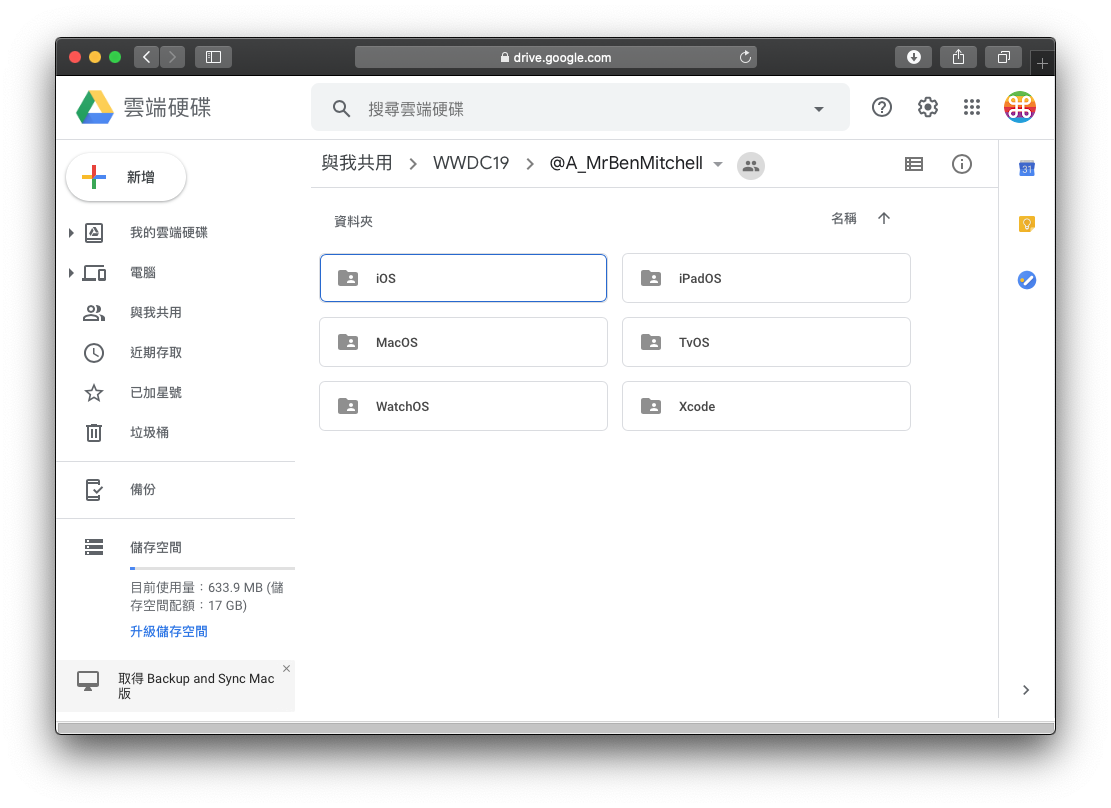Open Google Tasks side panel icon
1111x808 pixels.
click(x=1027, y=280)
